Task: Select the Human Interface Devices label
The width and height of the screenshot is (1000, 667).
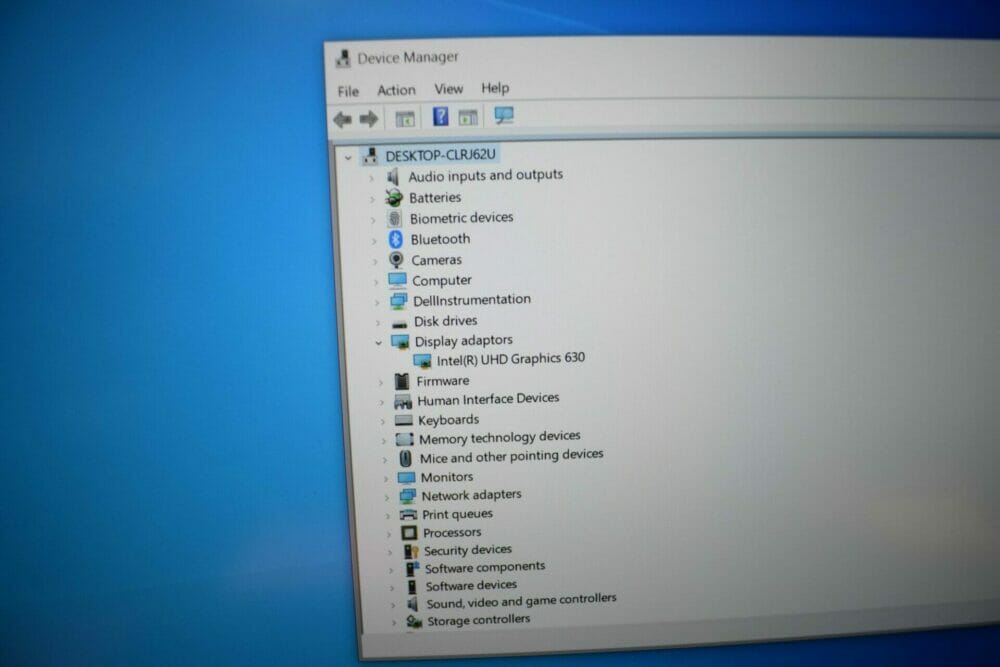Action: point(488,399)
